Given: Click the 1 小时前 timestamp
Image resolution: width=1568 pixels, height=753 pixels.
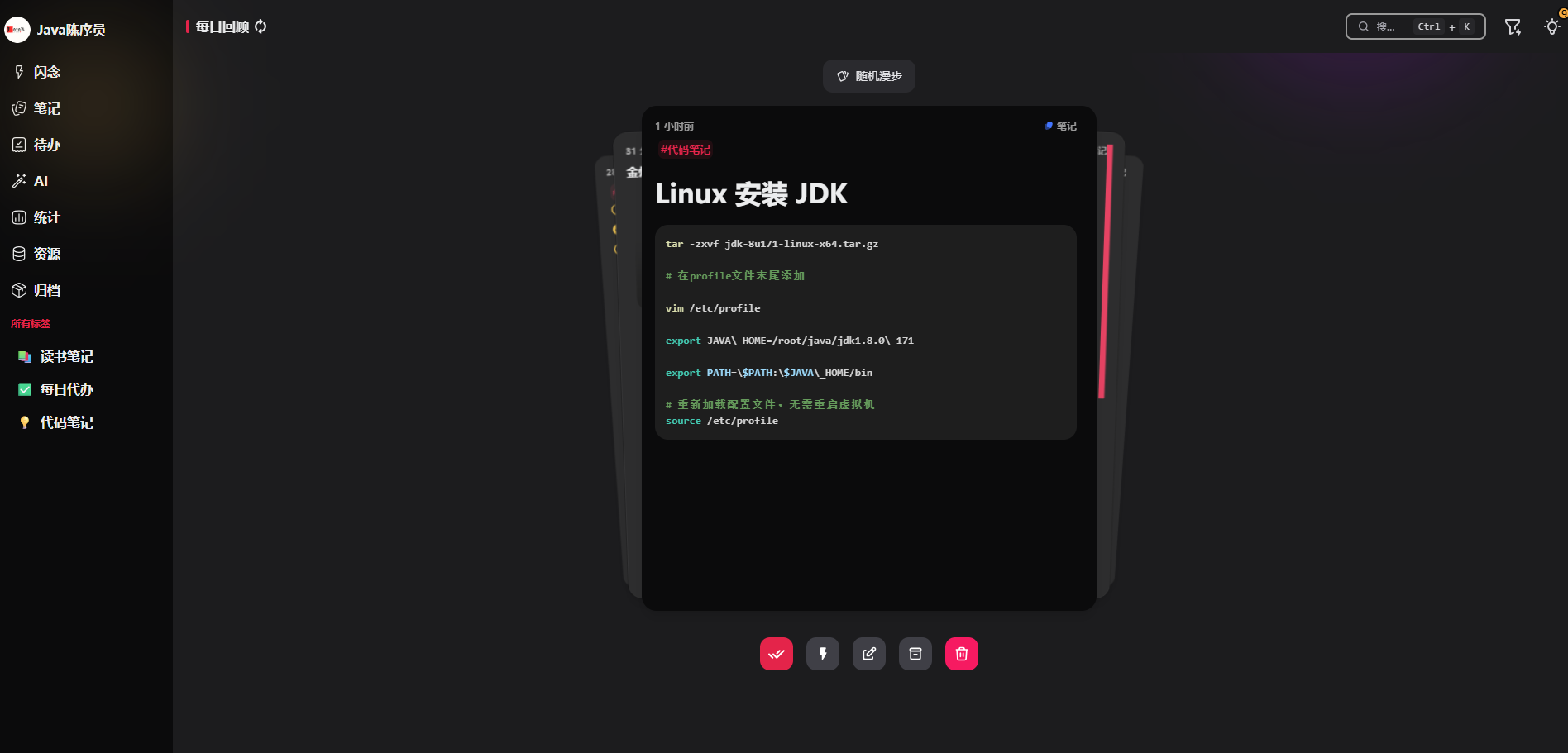Looking at the screenshot, I should pyautogui.click(x=674, y=126).
